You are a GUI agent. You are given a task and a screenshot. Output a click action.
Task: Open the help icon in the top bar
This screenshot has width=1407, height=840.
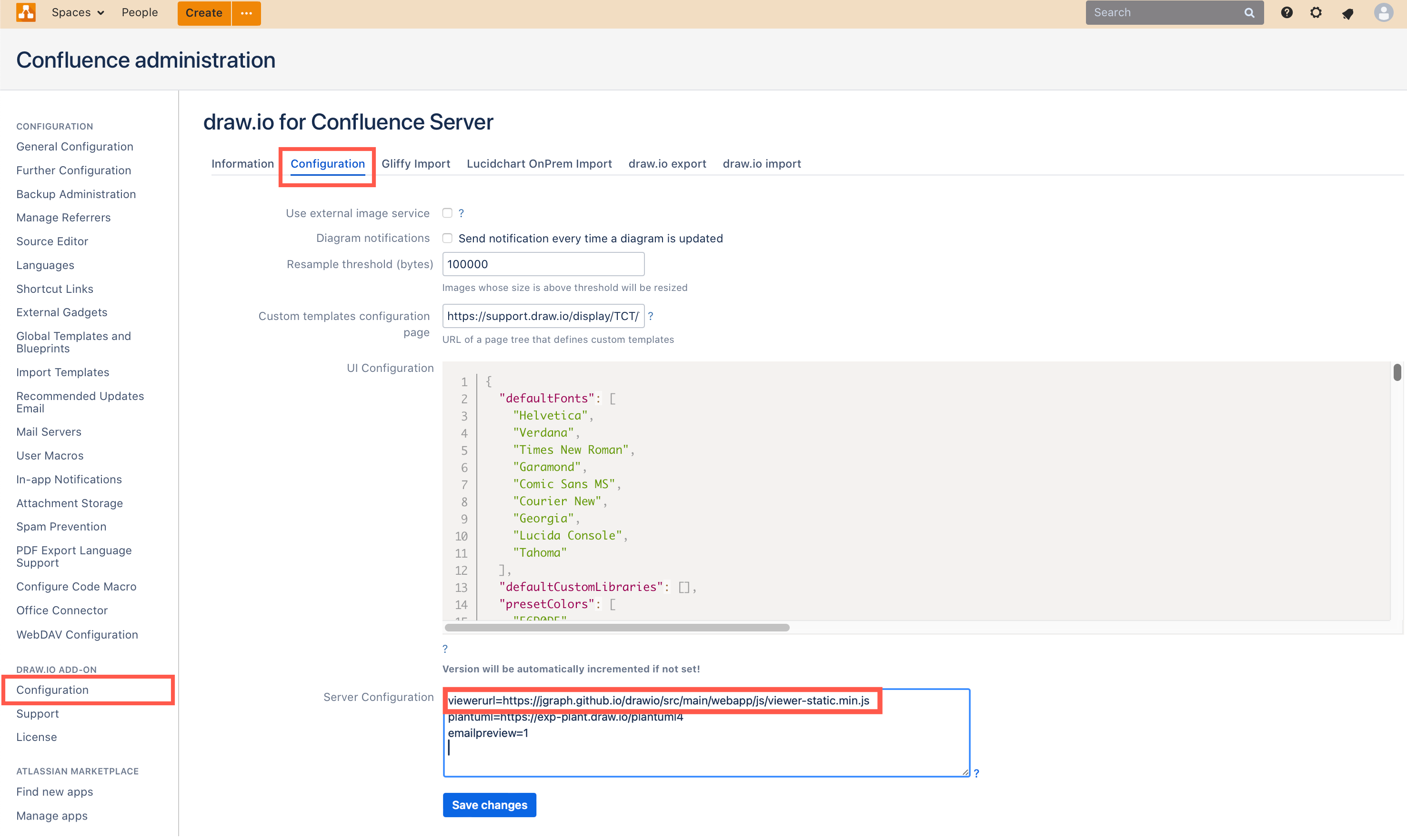tap(1286, 12)
